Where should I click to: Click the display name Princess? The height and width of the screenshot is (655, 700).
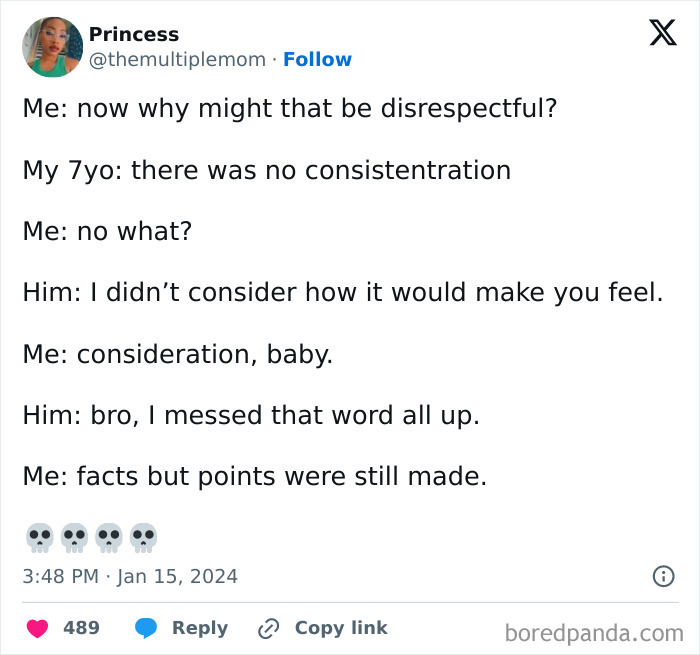coord(134,34)
